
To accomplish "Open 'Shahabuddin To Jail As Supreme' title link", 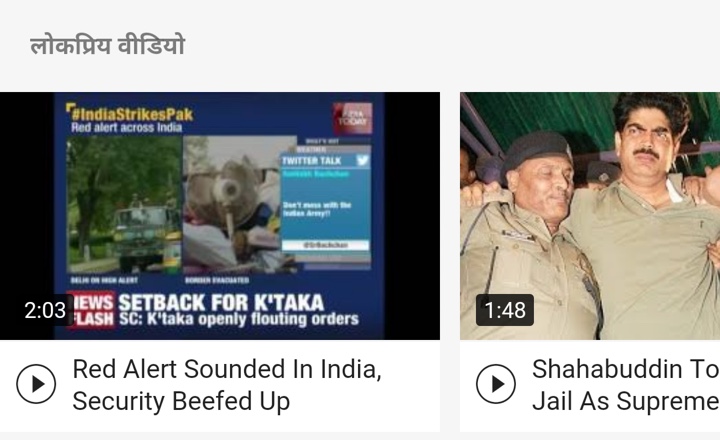I will tap(626, 385).
